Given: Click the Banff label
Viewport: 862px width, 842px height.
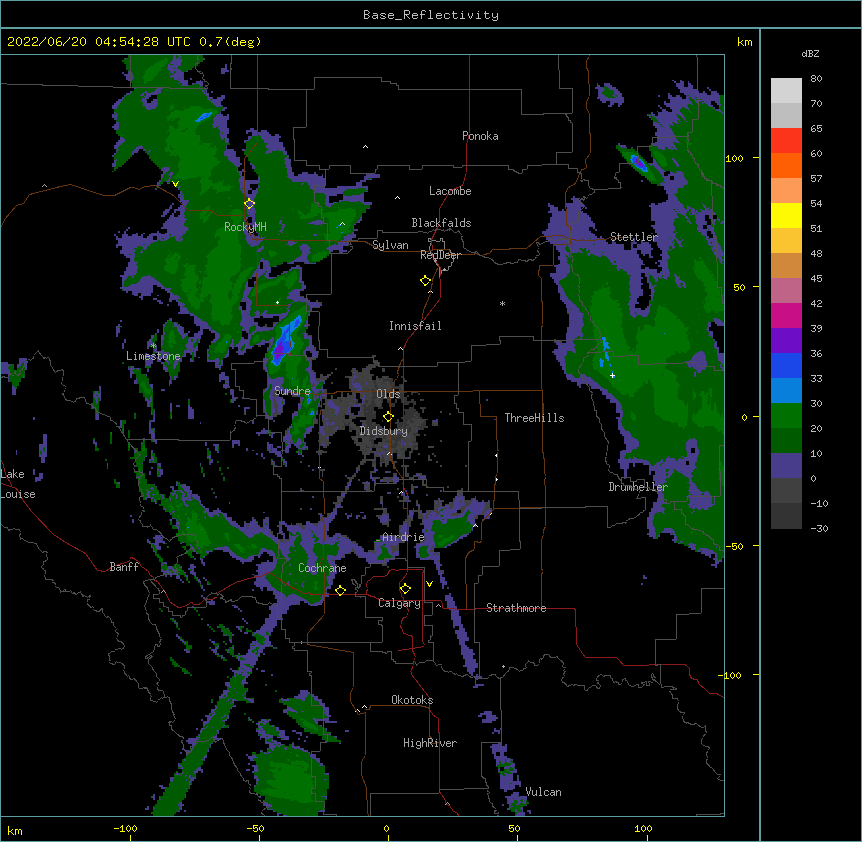Looking at the screenshot, I should click(x=124, y=567).
